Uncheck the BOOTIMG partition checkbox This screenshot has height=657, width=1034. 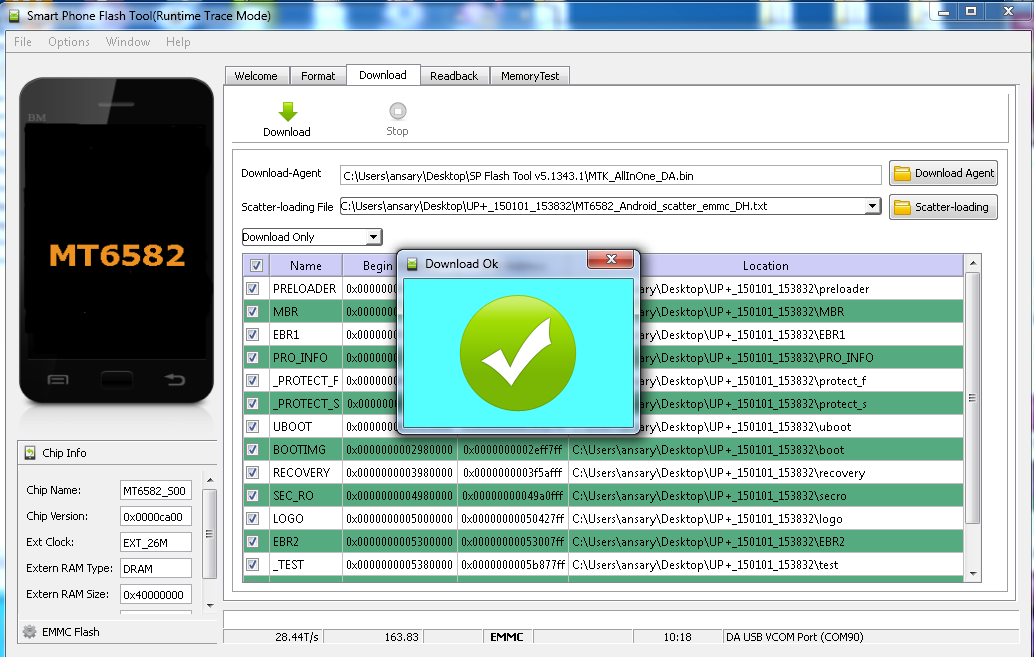click(x=253, y=449)
